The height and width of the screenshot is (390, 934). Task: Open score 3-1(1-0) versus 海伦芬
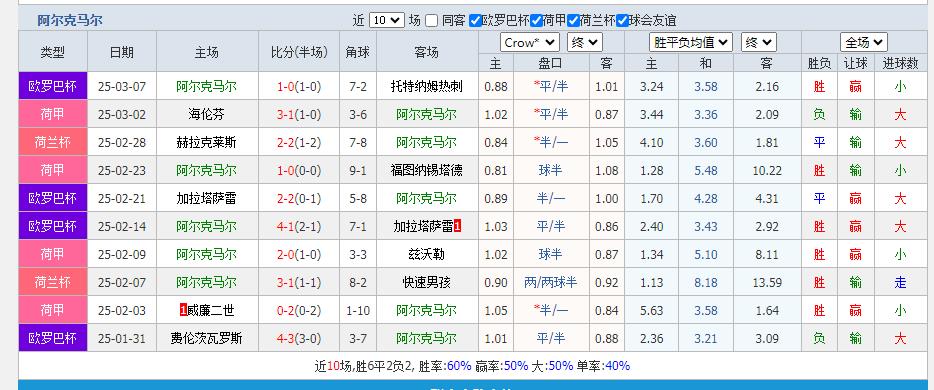[299, 114]
